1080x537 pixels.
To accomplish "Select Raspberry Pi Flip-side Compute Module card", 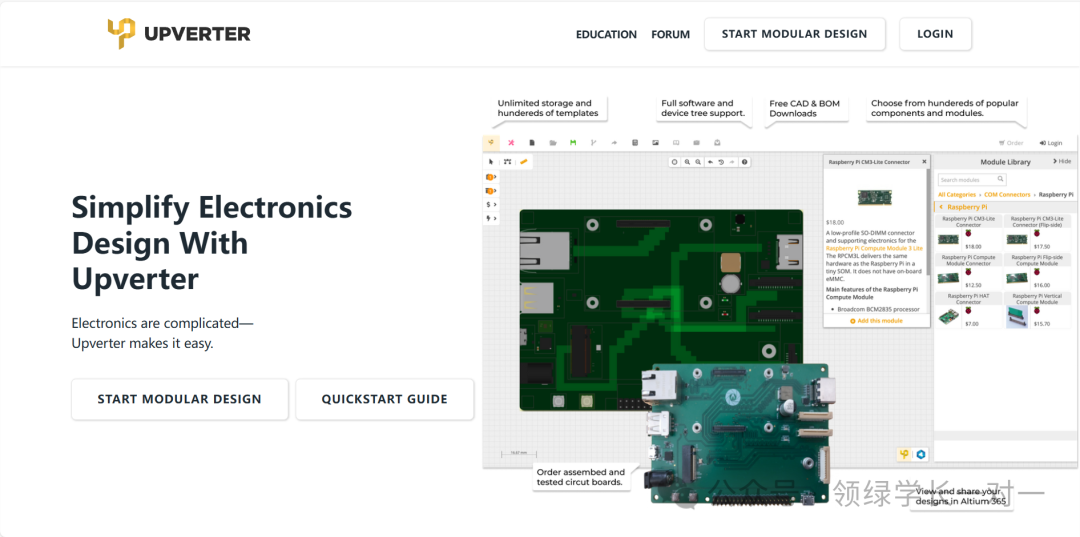I will pos(1037,271).
